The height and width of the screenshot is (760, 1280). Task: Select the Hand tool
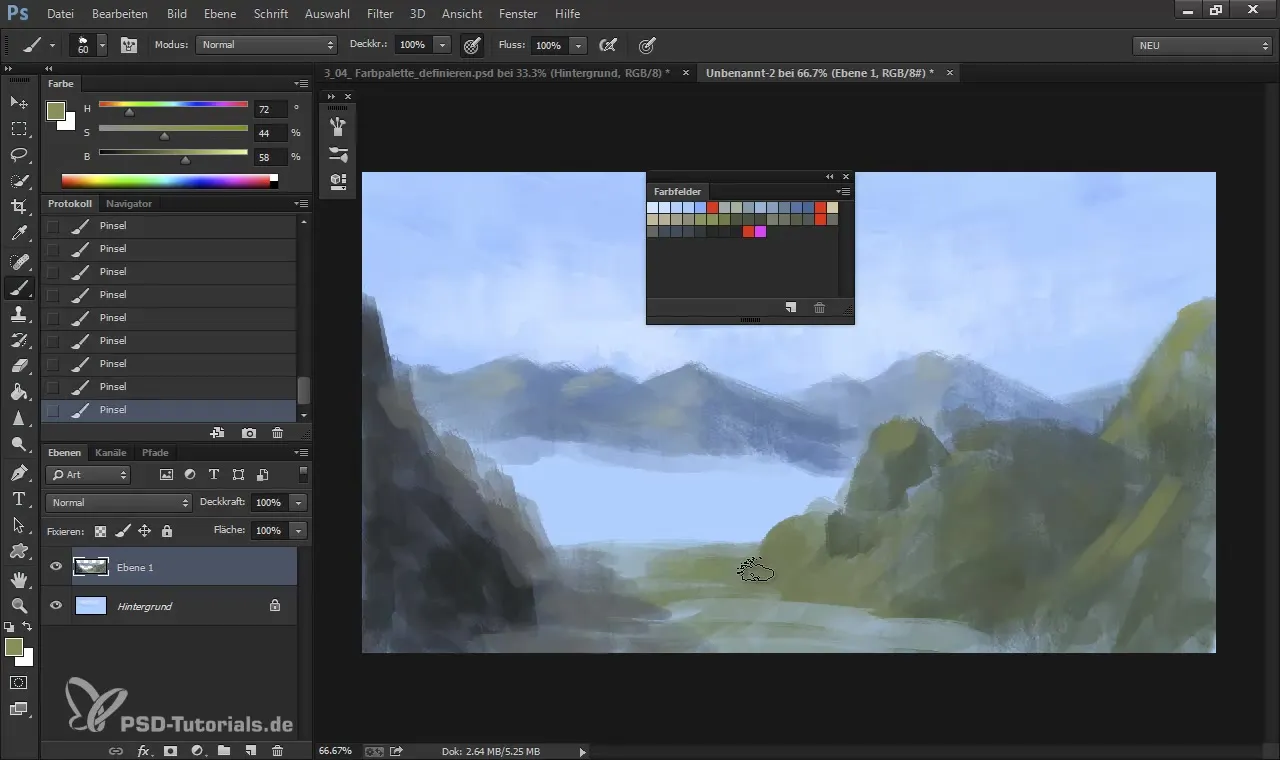tap(19, 579)
